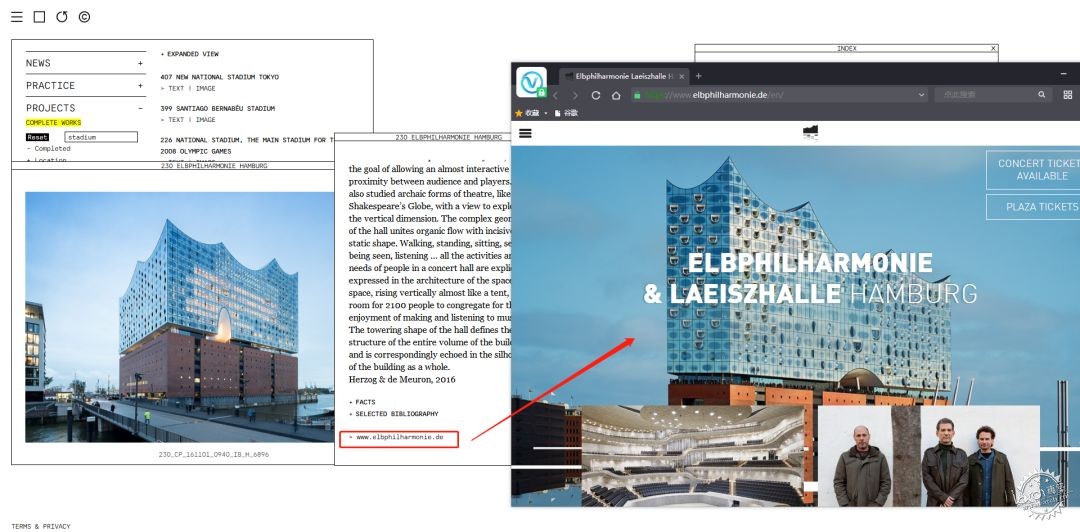Image resolution: width=1080 pixels, height=532 pixels.
Task: Open the www.elbphilharmonie.de link
Action: pos(396,437)
